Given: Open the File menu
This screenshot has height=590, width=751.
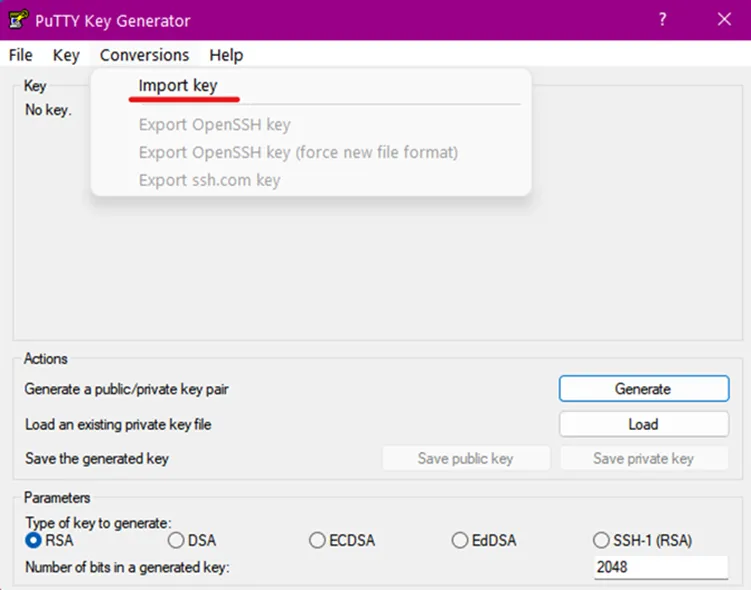Looking at the screenshot, I should (21, 55).
